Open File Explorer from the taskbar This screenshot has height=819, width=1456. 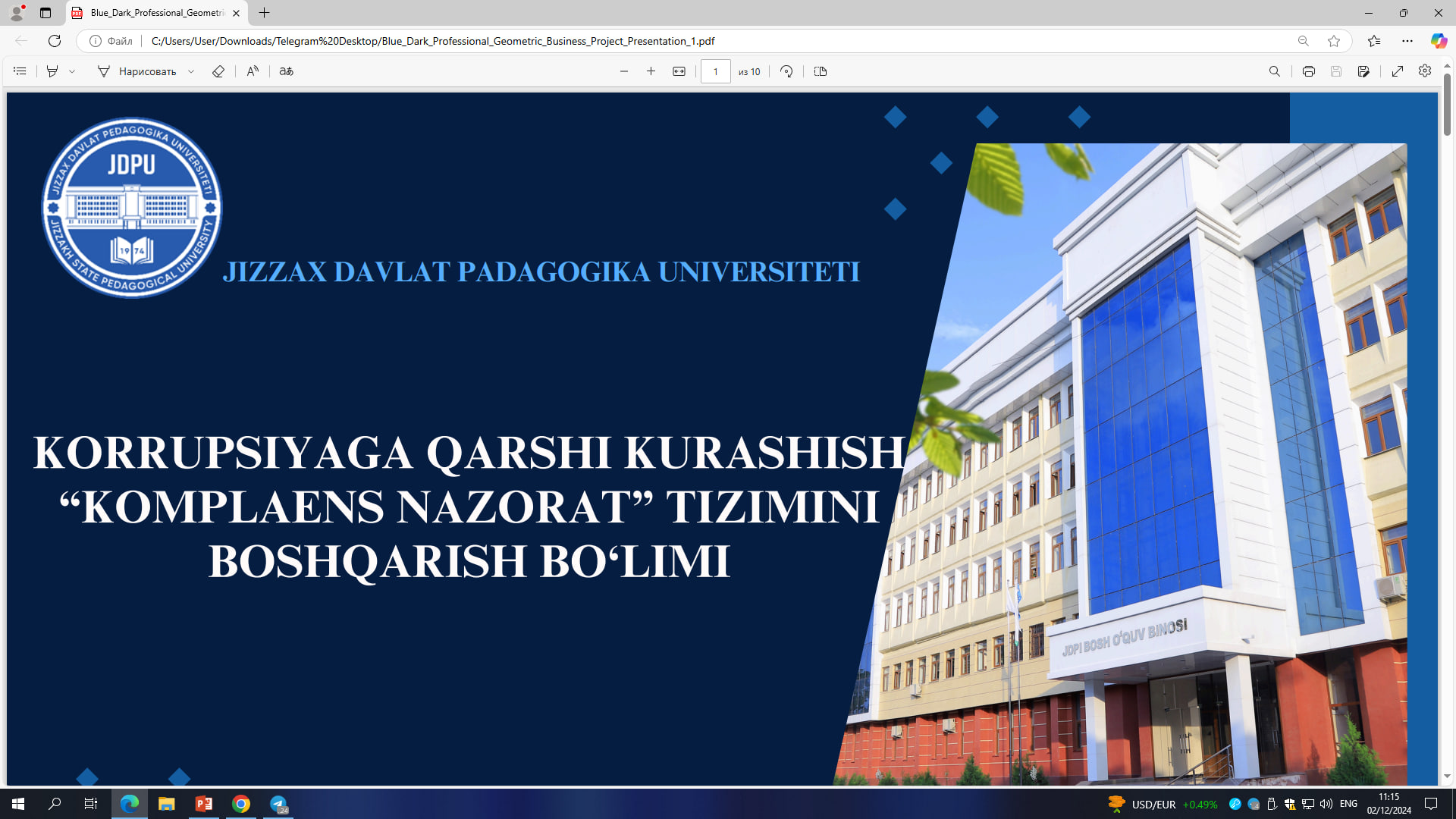click(167, 804)
